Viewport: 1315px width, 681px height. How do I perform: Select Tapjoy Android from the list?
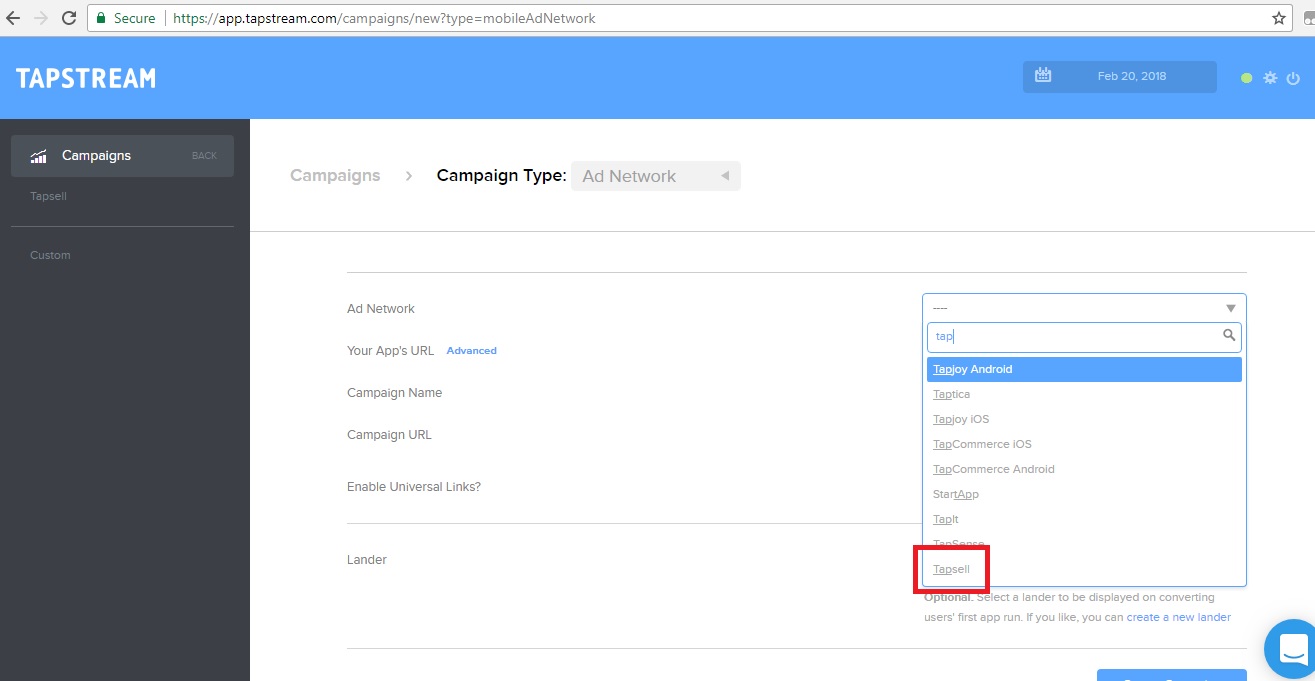coord(1084,369)
